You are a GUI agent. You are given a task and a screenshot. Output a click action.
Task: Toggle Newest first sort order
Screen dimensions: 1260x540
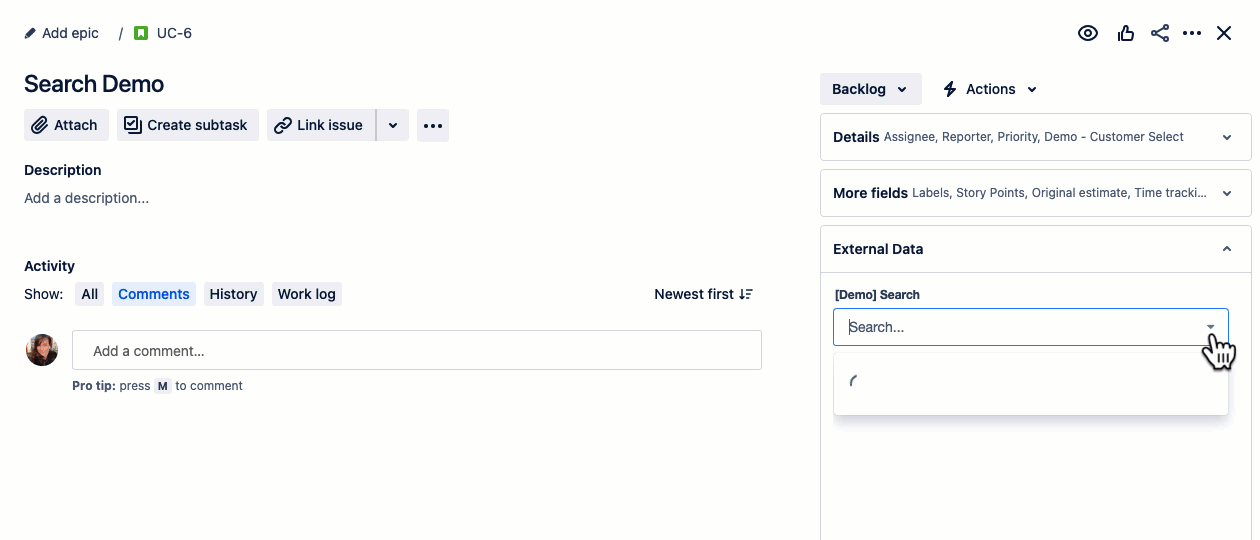(x=703, y=294)
